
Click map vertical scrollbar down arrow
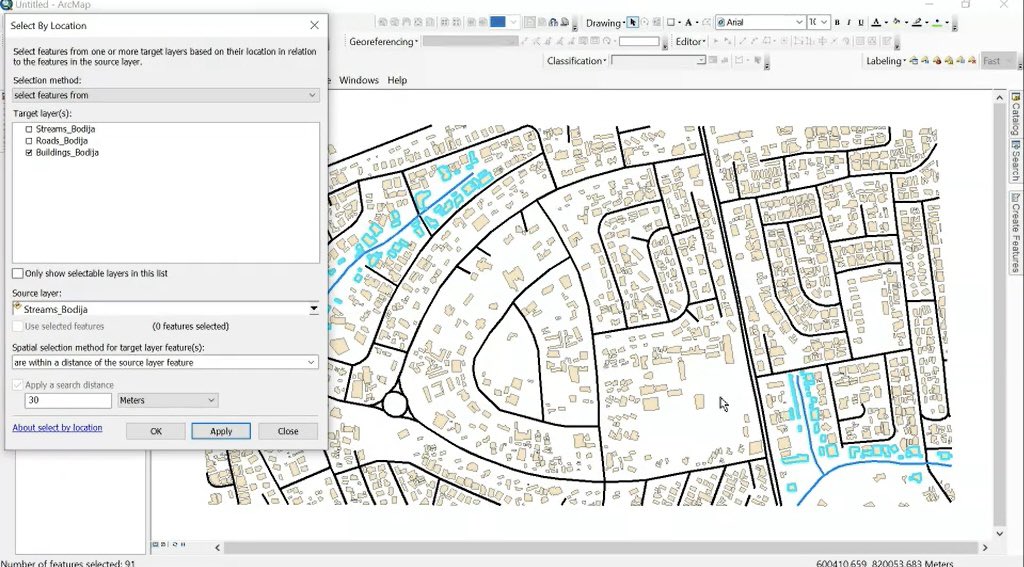(1000, 534)
